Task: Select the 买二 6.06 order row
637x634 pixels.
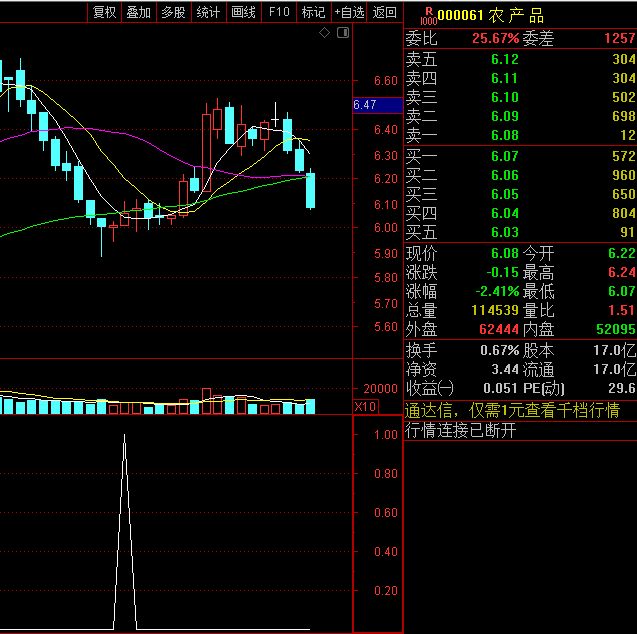Action: [x=520, y=175]
